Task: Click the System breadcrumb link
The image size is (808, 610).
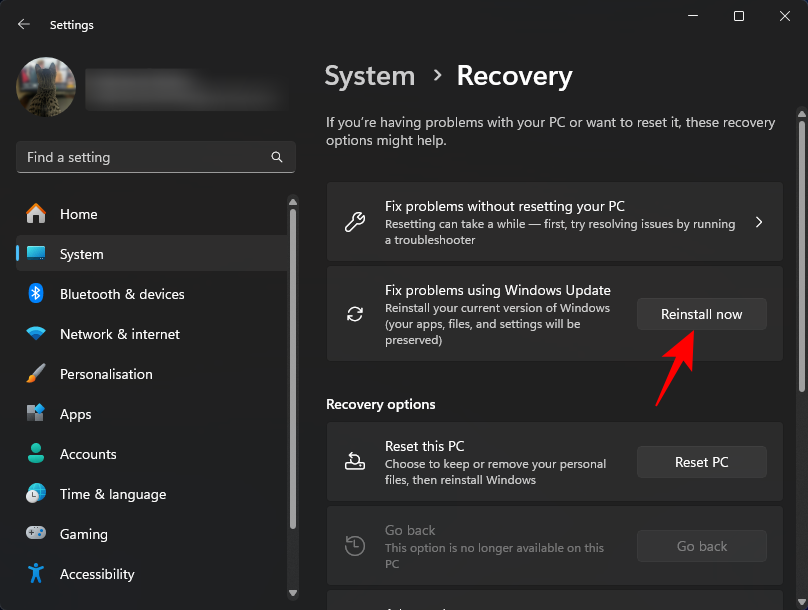Action: coord(370,76)
